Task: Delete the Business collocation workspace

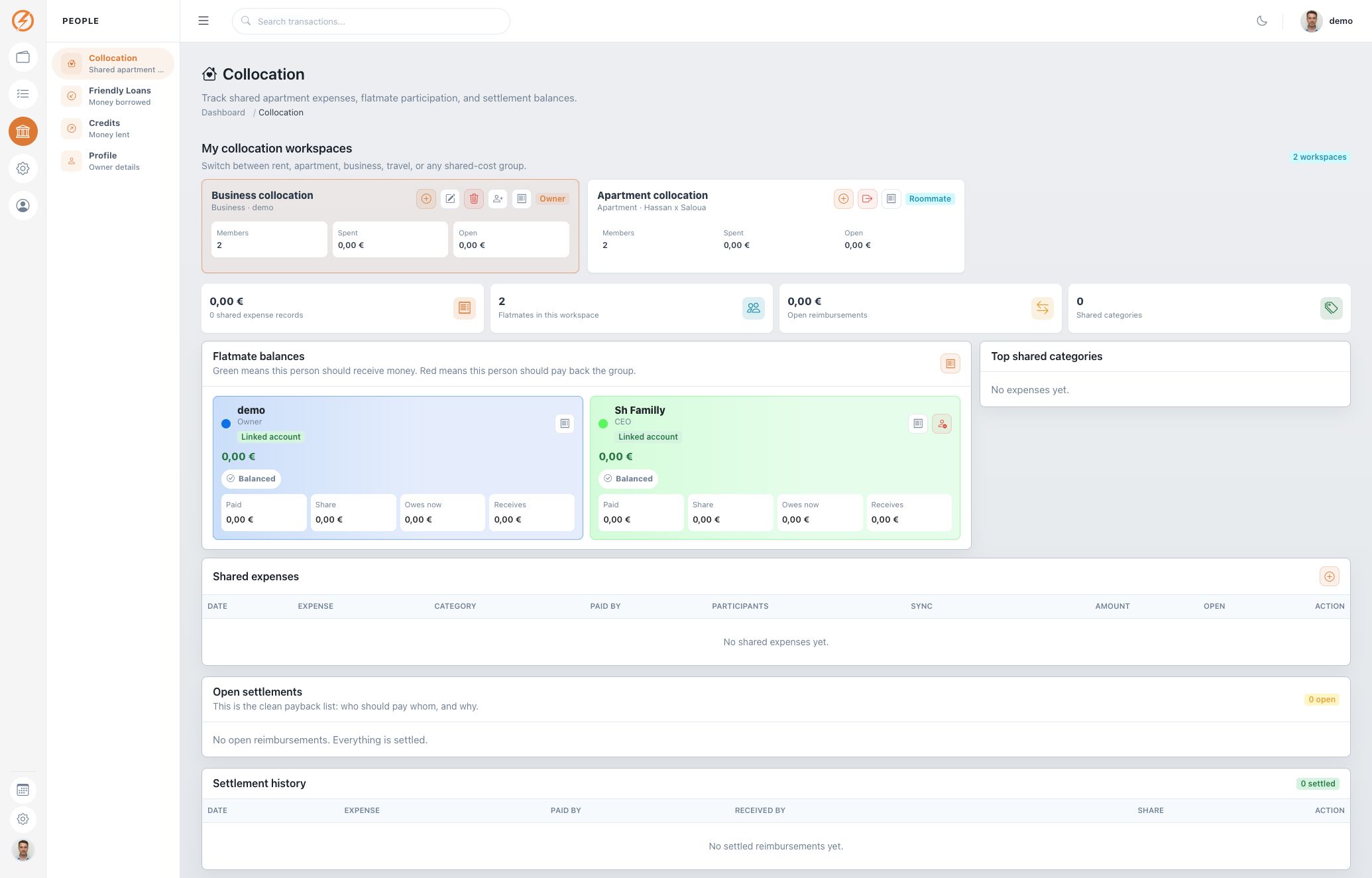Action: [x=474, y=198]
